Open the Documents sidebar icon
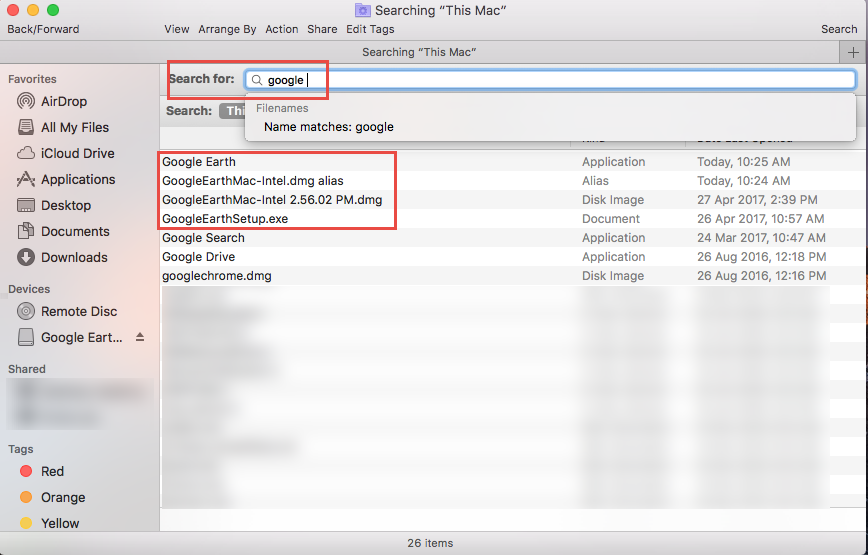Screen dimensions: 868x555 tap(26, 231)
